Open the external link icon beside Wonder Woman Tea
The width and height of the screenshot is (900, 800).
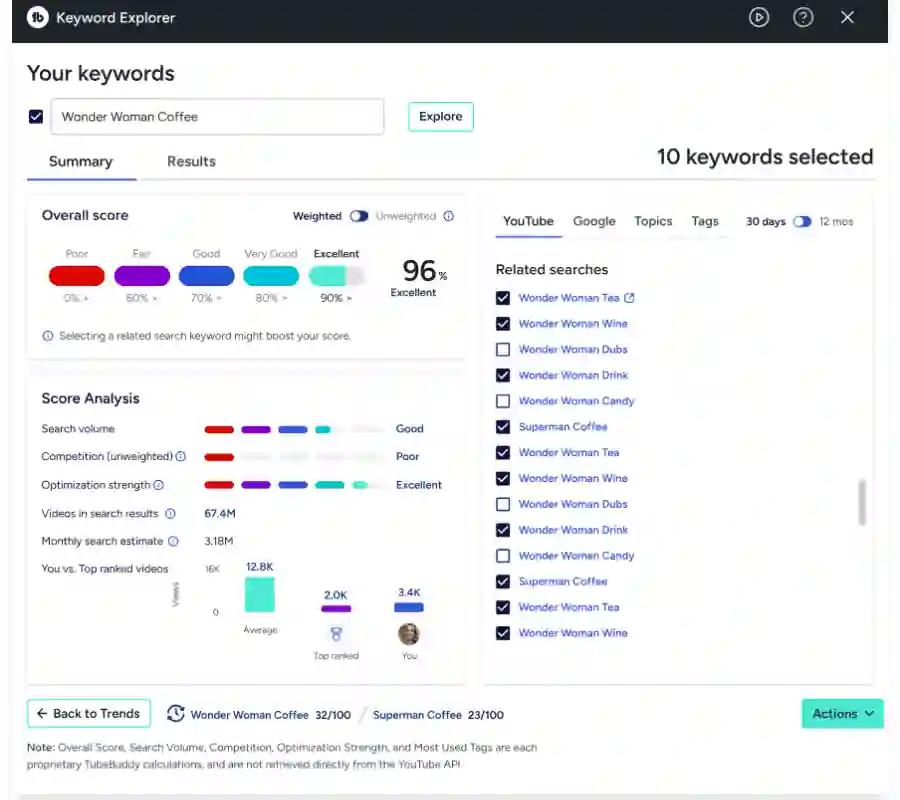[629, 298]
